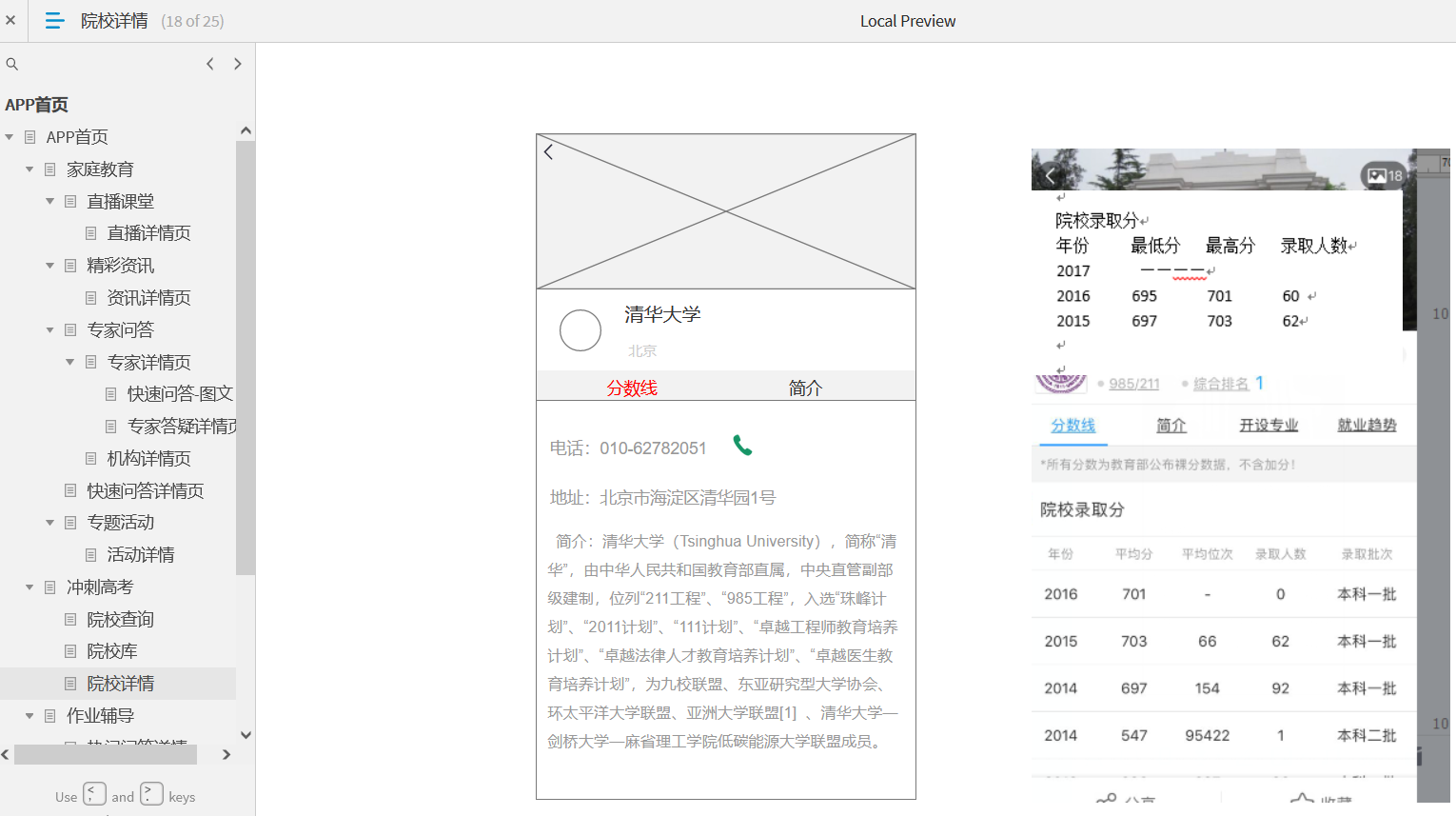1456x816 pixels.
Task: Click 本科二批 in the 2014 row
Action: (1367, 735)
